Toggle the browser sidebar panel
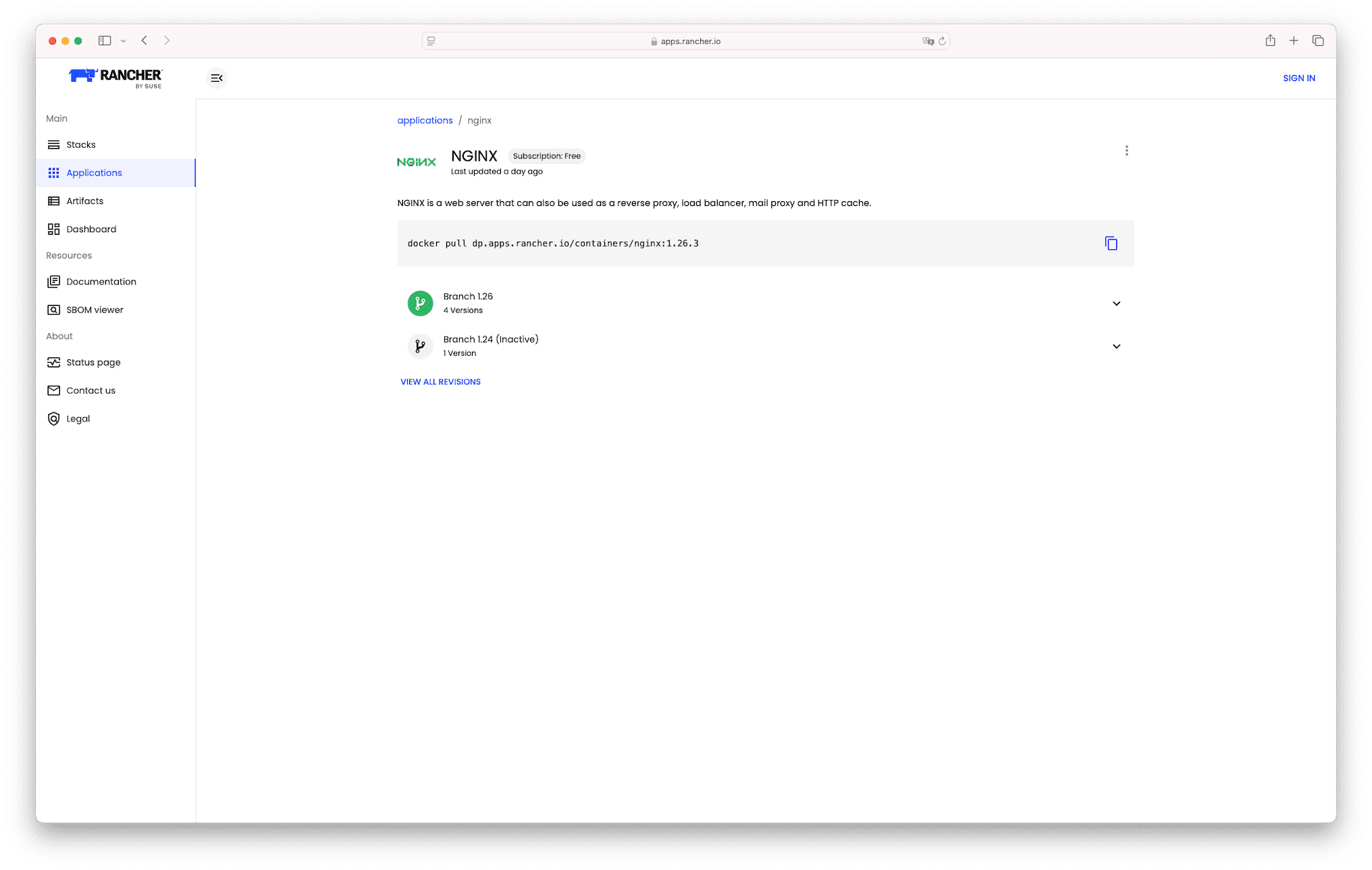This screenshot has width=1372, height=870. coord(105,41)
